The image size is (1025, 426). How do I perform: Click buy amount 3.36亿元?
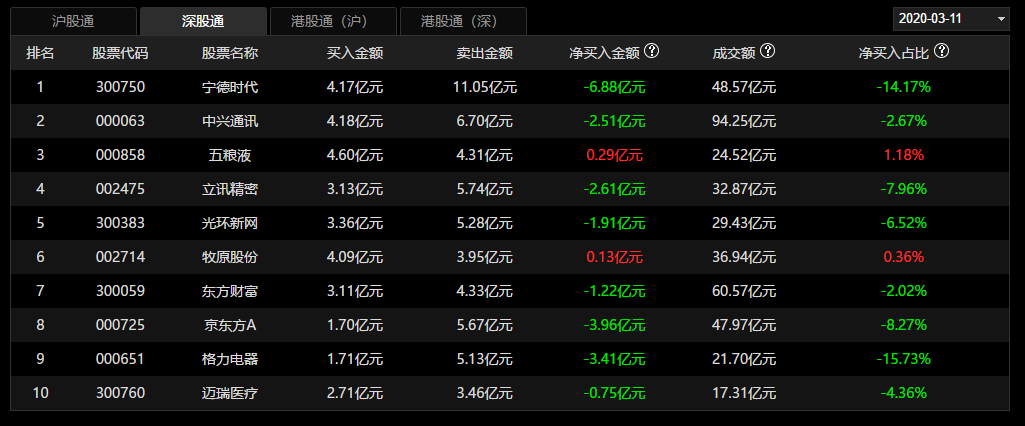click(x=355, y=223)
